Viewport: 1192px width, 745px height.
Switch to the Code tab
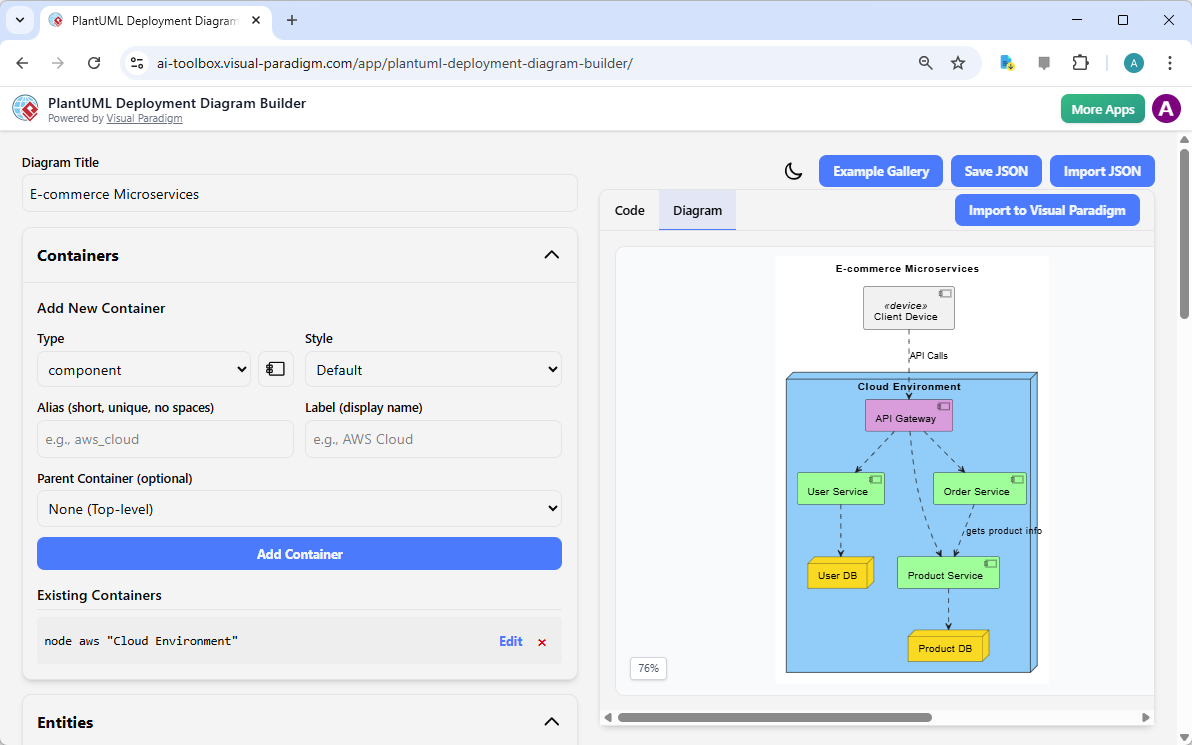(x=629, y=210)
